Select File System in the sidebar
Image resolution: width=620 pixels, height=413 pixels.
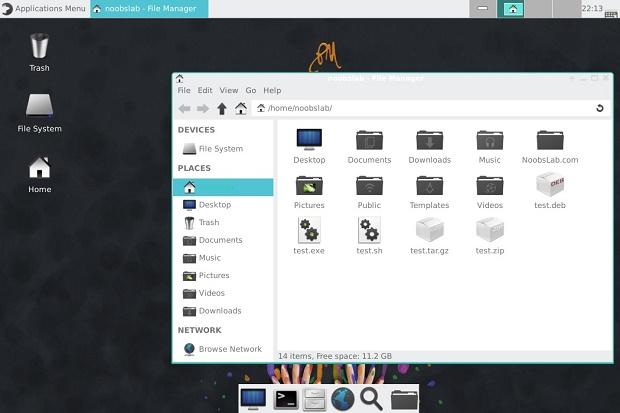pos(223,149)
